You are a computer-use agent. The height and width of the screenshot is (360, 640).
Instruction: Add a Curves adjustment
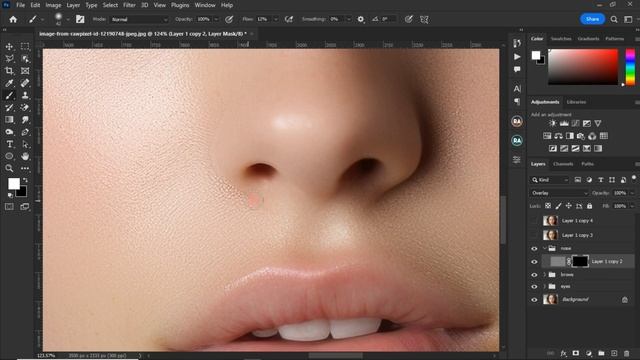pos(576,123)
